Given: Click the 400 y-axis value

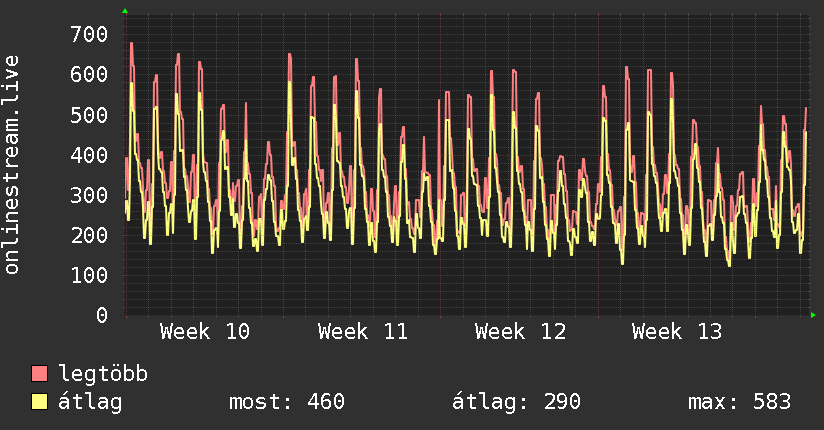Looking at the screenshot, I should (x=89, y=155).
